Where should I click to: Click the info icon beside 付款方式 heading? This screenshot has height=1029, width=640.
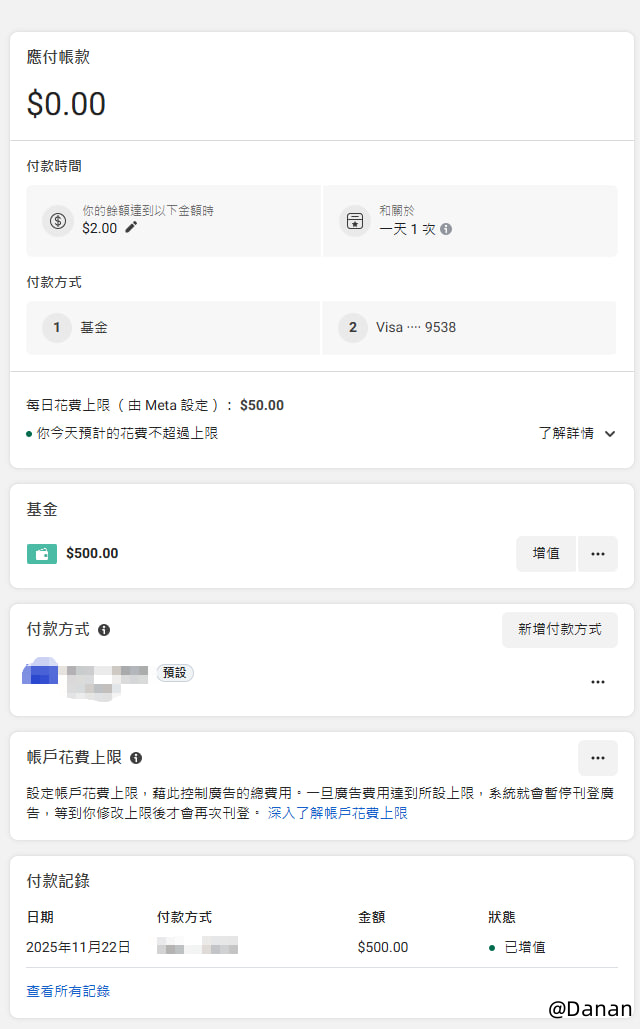[x=104, y=630]
